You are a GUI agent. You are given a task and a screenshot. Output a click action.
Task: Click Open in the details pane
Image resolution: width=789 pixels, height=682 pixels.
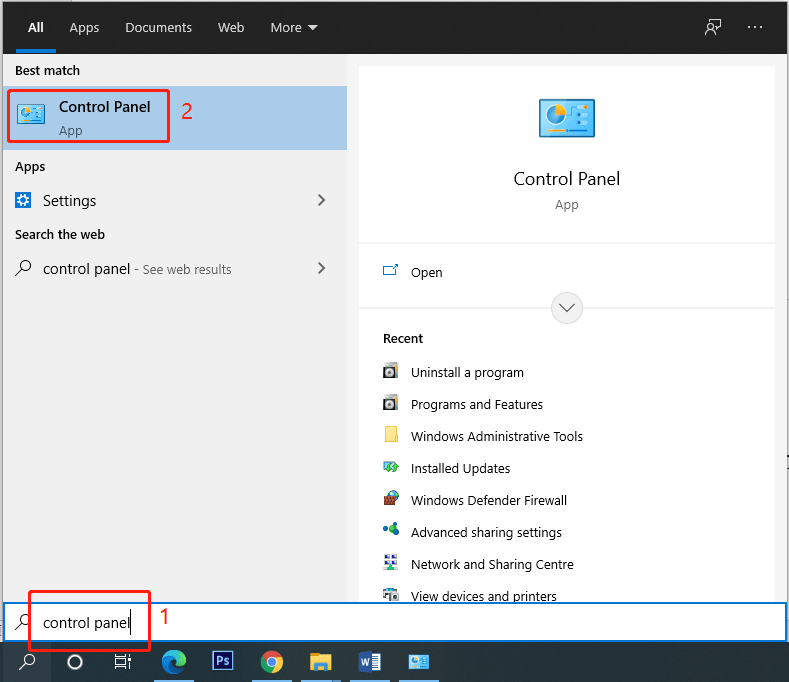426,272
